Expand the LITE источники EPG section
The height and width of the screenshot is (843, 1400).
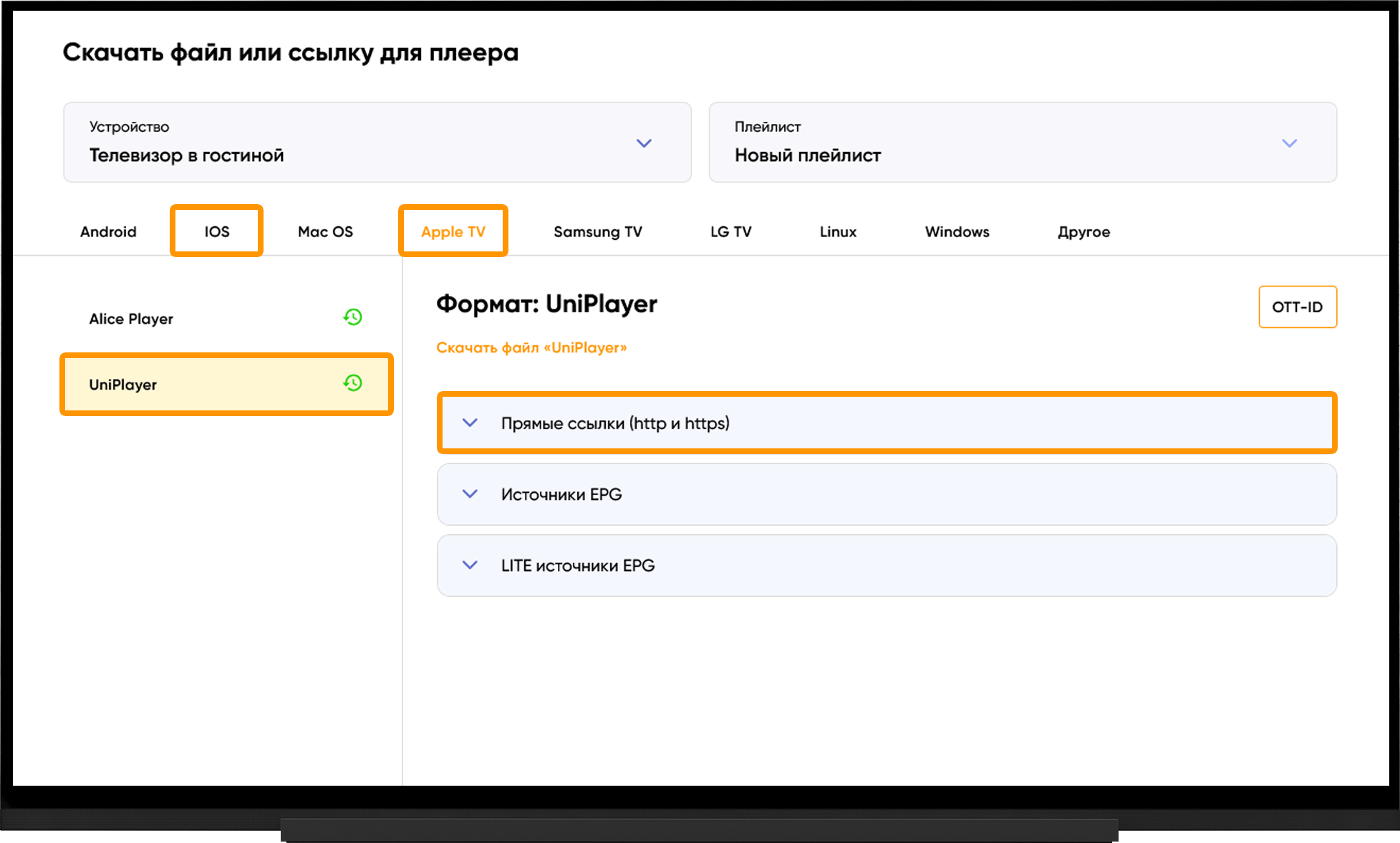(x=887, y=566)
